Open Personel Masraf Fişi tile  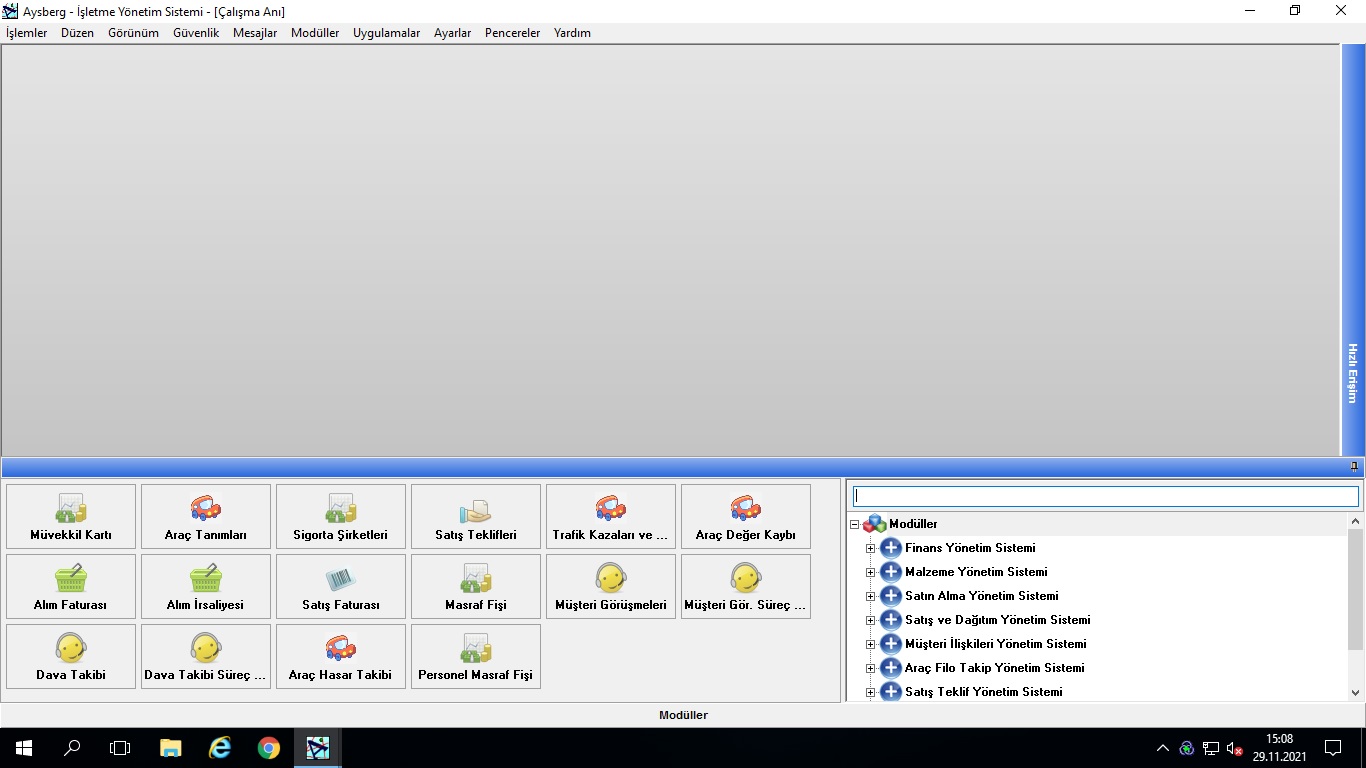(476, 656)
